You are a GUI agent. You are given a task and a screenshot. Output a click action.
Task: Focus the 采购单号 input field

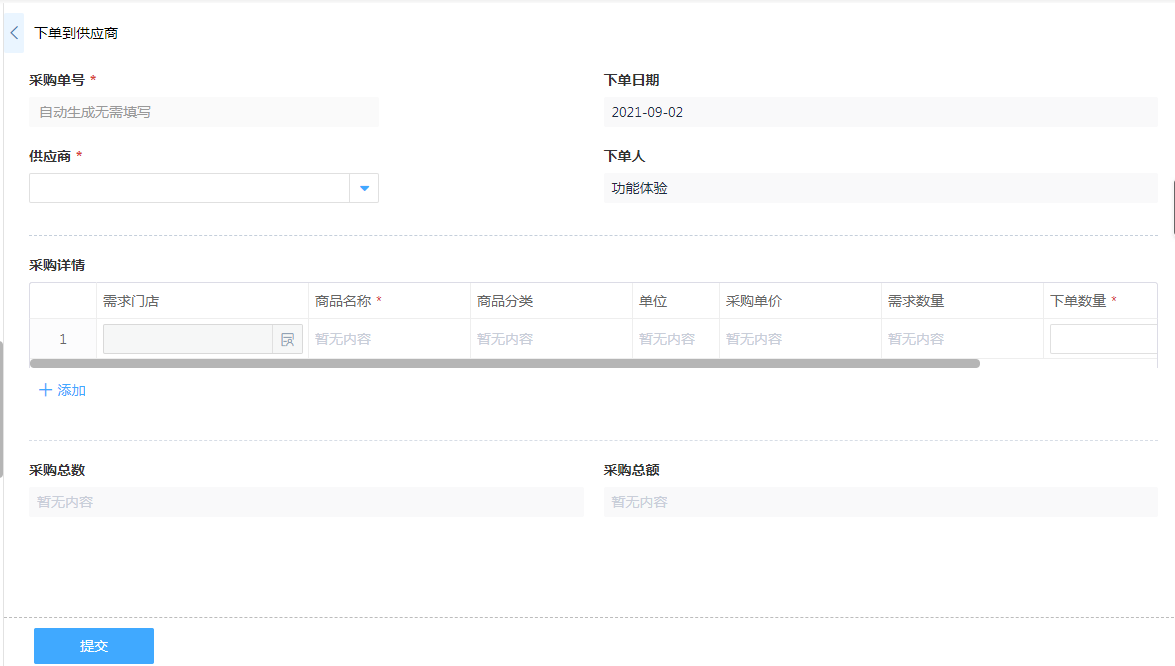pos(204,112)
